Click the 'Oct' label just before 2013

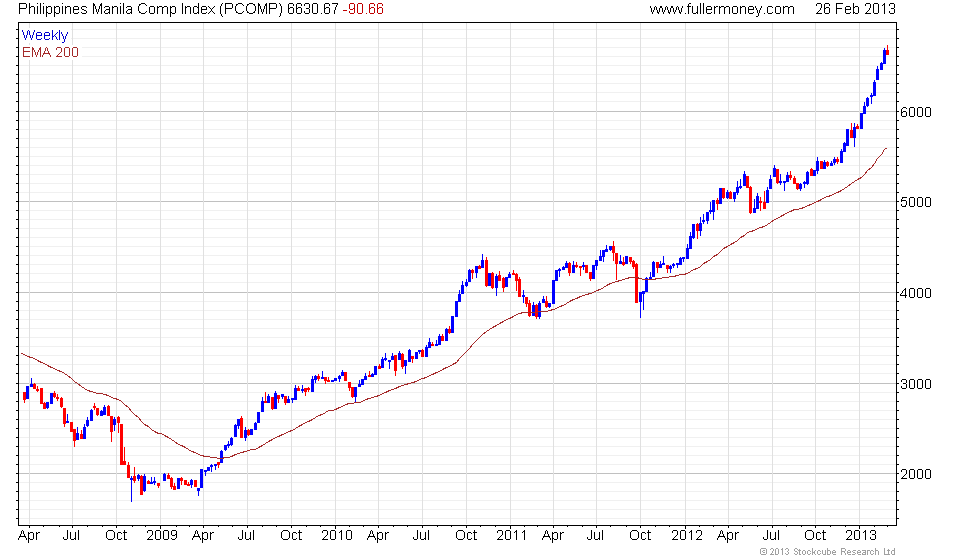coord(815,536)
